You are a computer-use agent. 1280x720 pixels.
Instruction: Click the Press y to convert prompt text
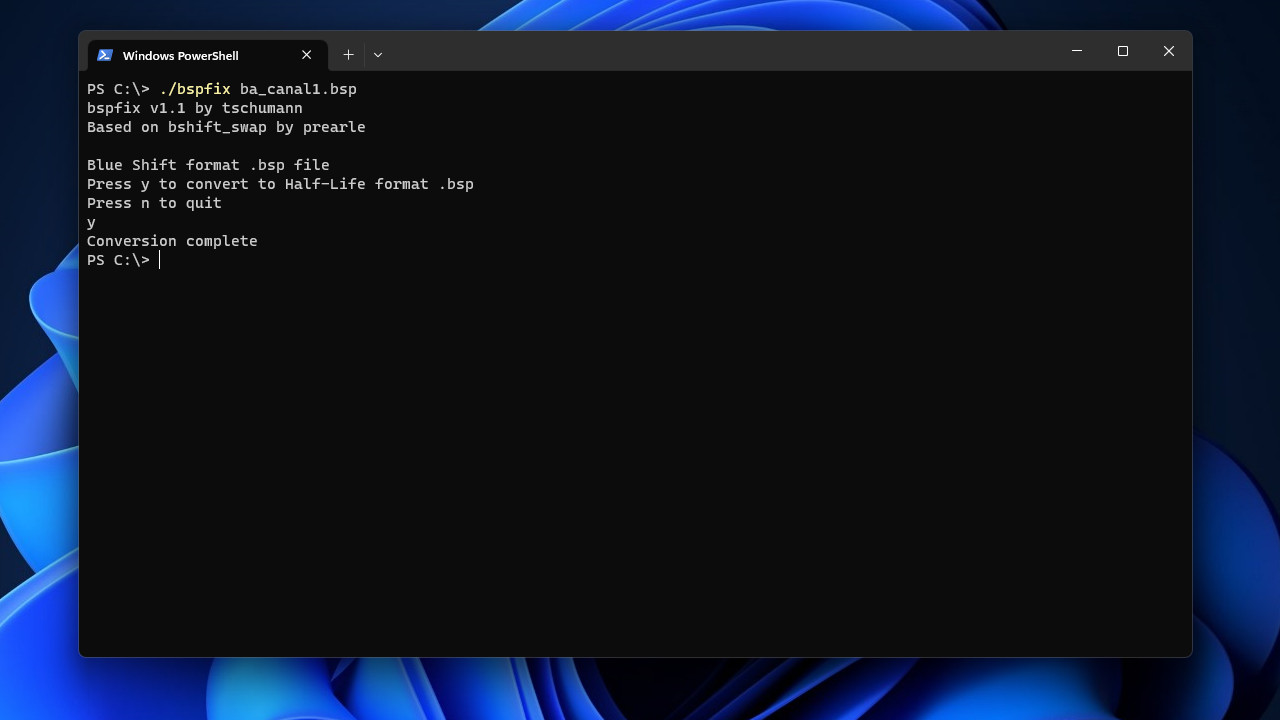pyautogui.click(x=281, y=184)
